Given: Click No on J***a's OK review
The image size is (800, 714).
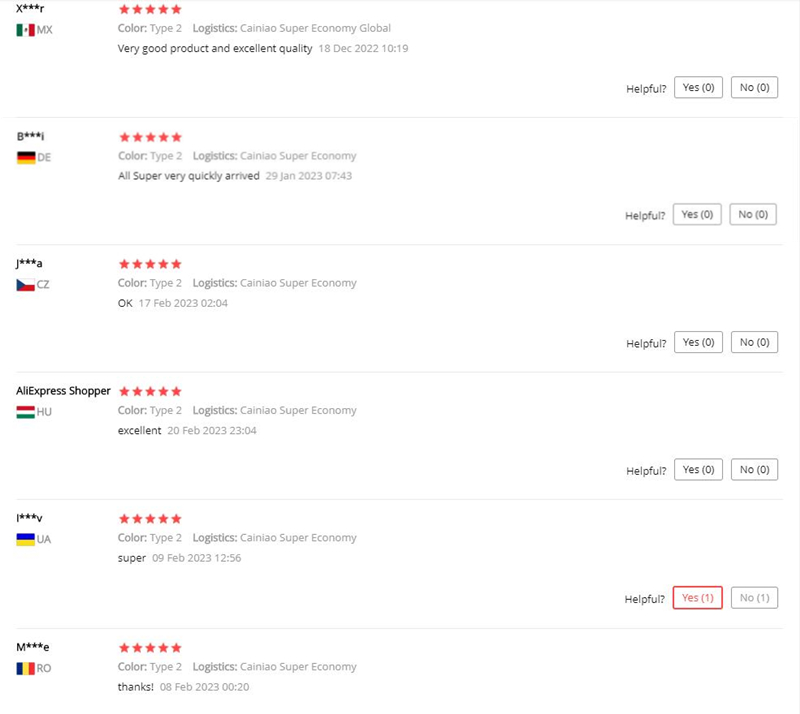Looking at the screenshot, I should (x=754, y=342).
